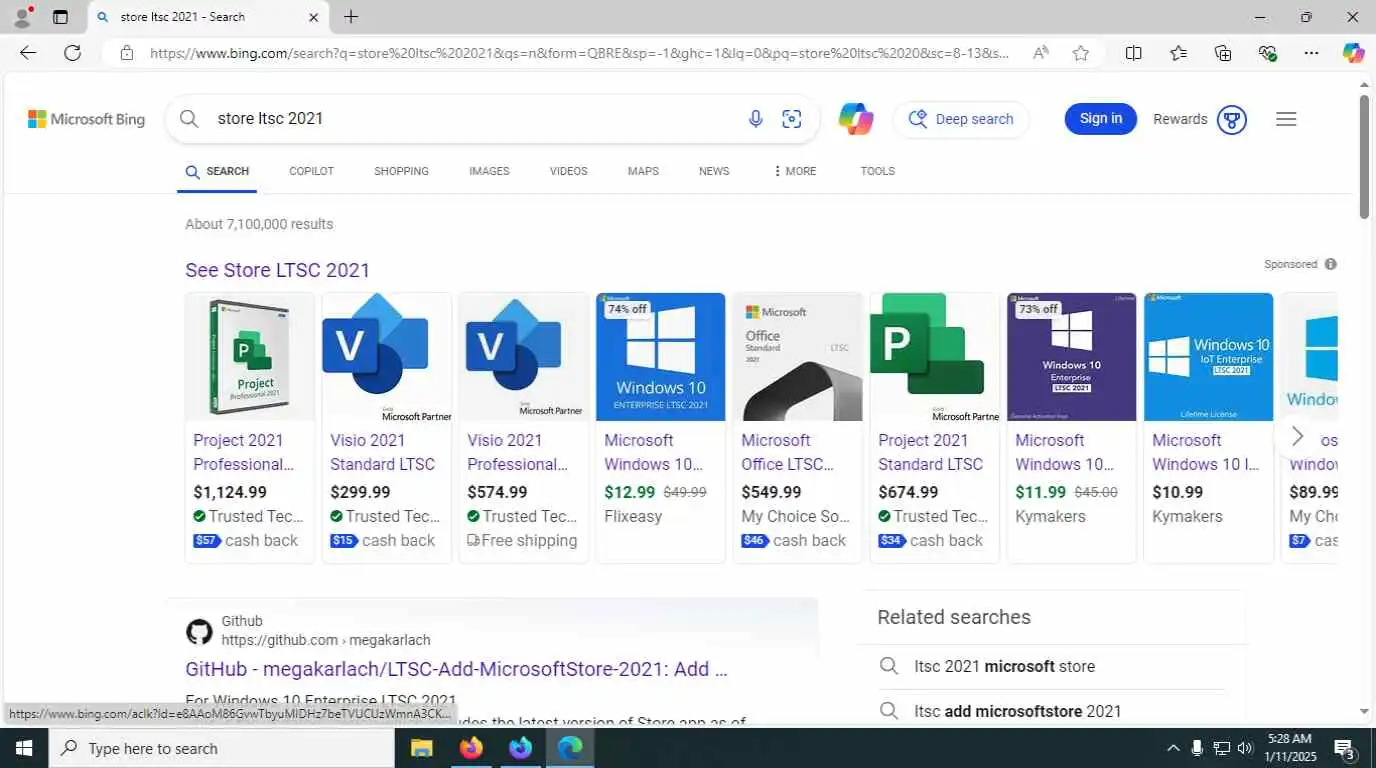This screenshot has width=1376, height=768.
Task: Open GitHub megakarlach LTSC-Add-MicrosoftStore-2021 result
Action: tap(456, 669)
